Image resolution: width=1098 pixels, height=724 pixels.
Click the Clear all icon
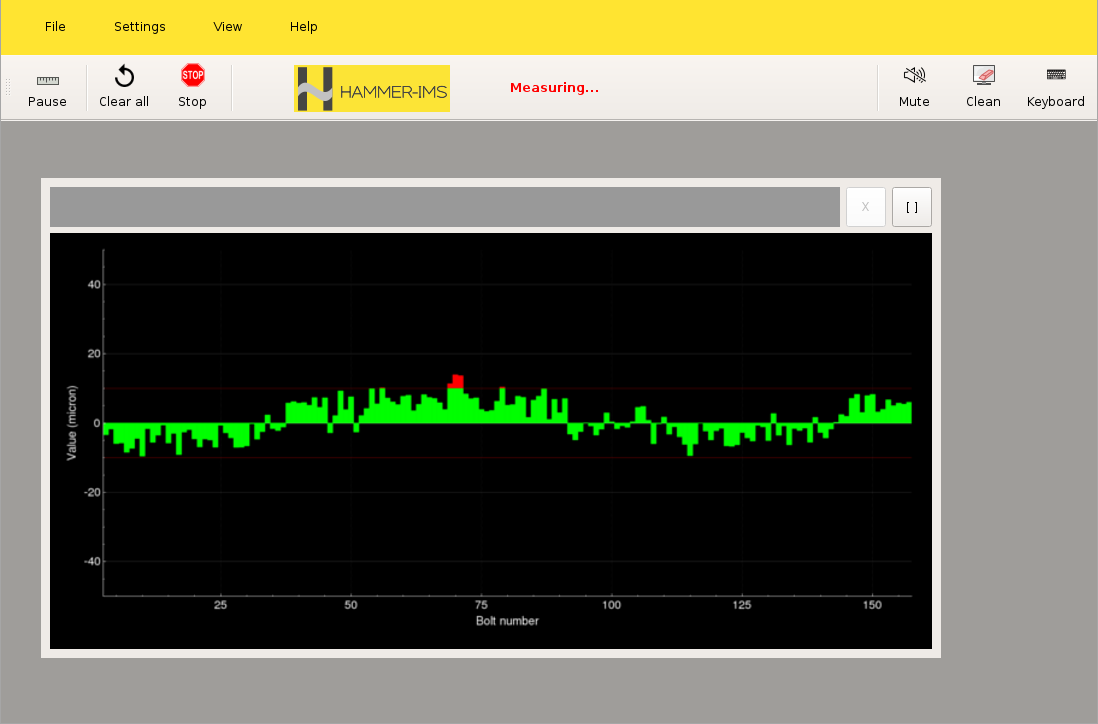pyautogui.click(x=124, y=78)
